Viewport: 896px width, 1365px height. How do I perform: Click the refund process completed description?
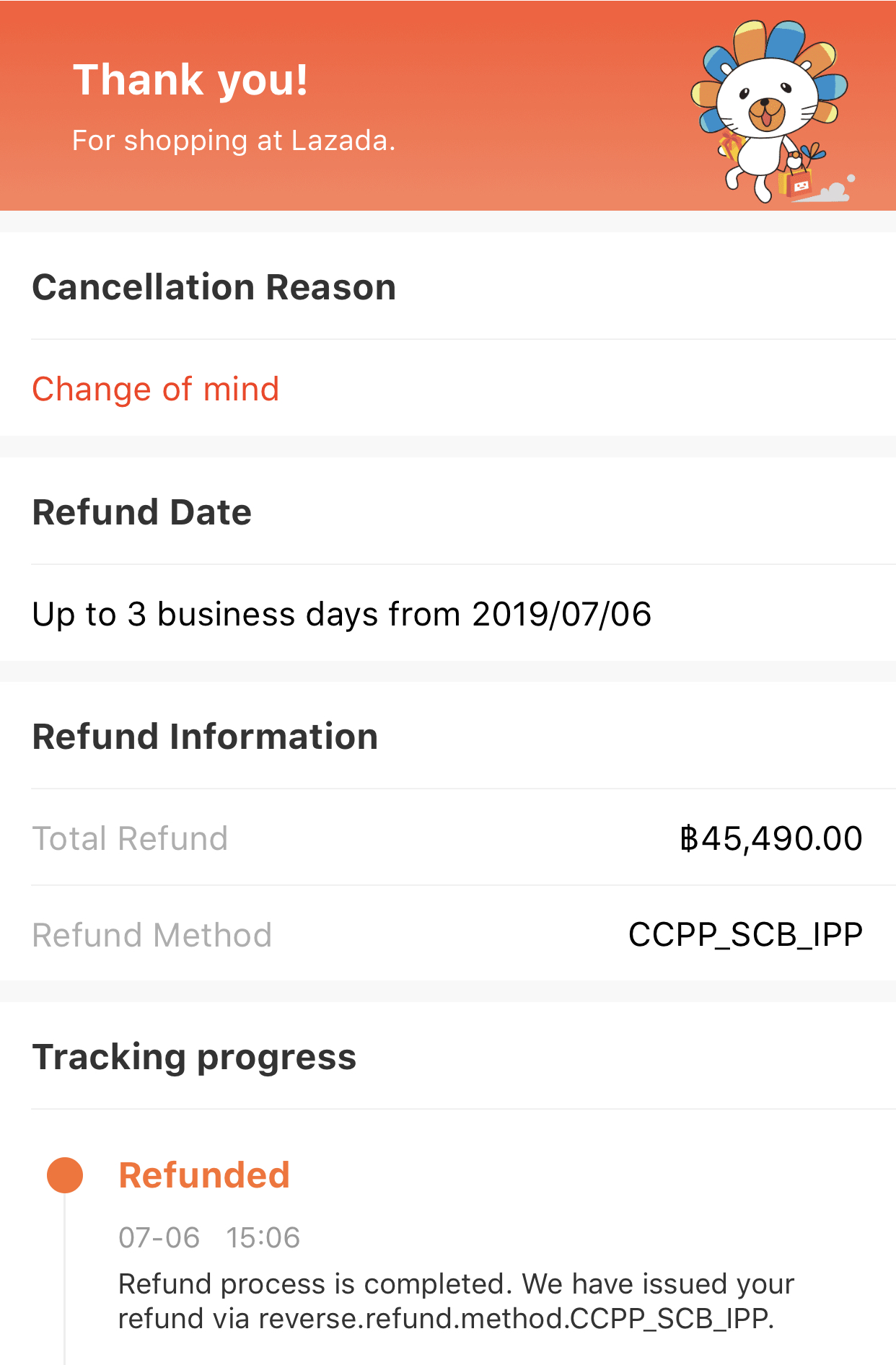pyautogui.click(x=456, y=1302)
